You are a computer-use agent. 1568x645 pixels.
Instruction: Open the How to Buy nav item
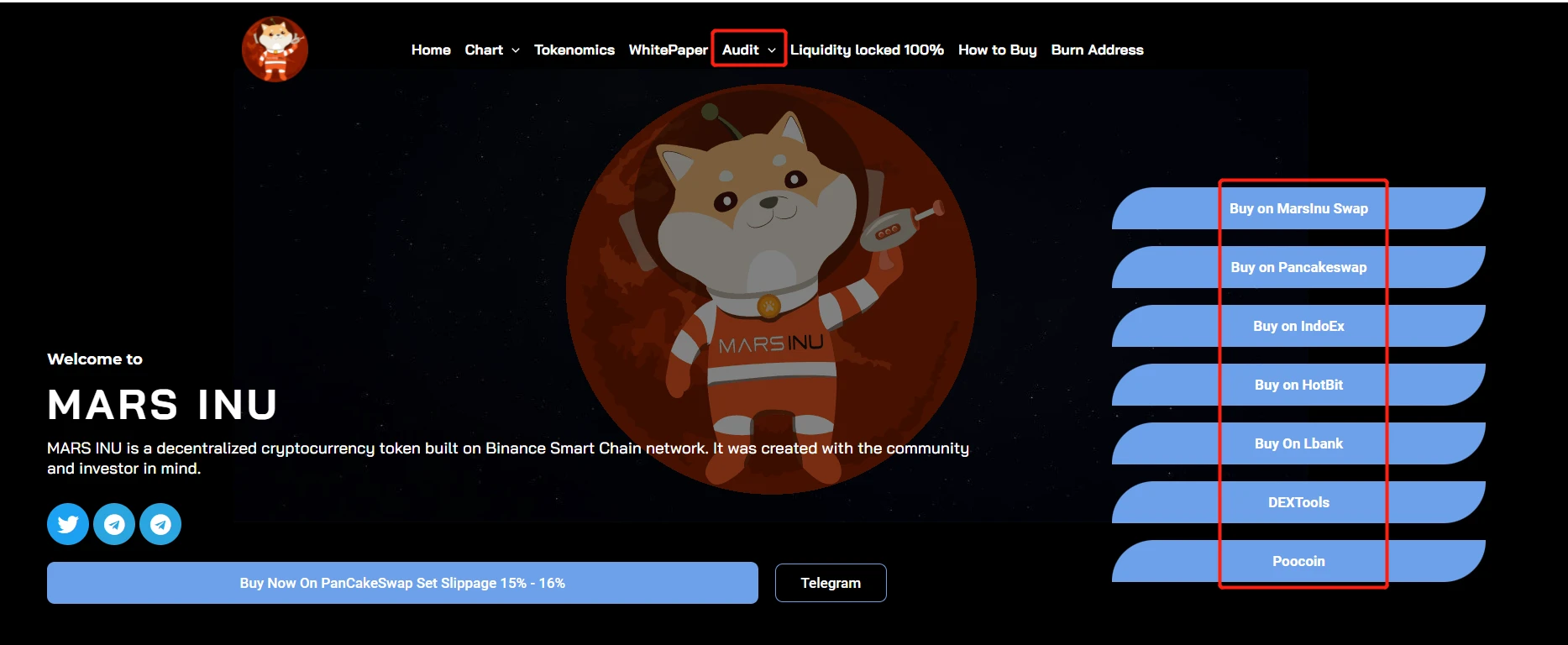tap(998, 50)
